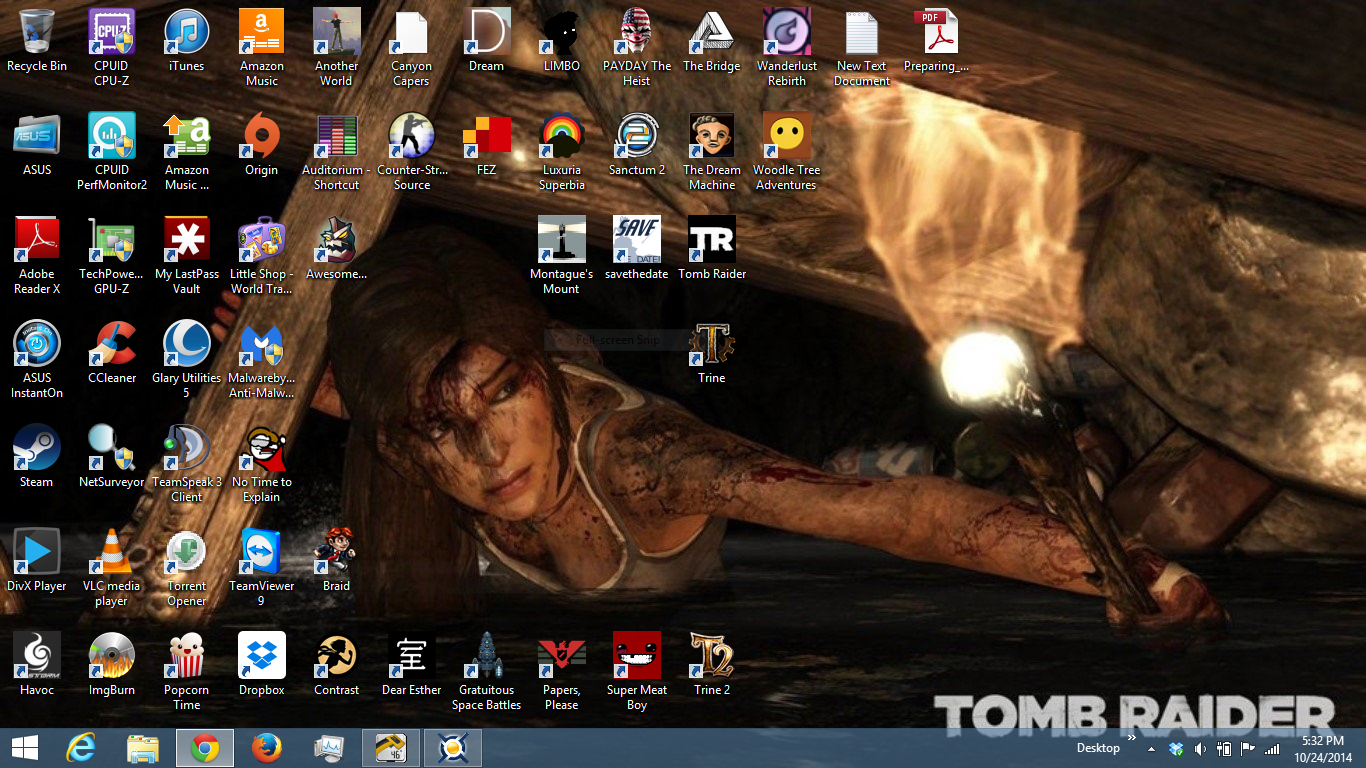The width and height of the screenshot is (1366, 768).
Task: Select the DivX Player icon
Action: coord(37,552)
